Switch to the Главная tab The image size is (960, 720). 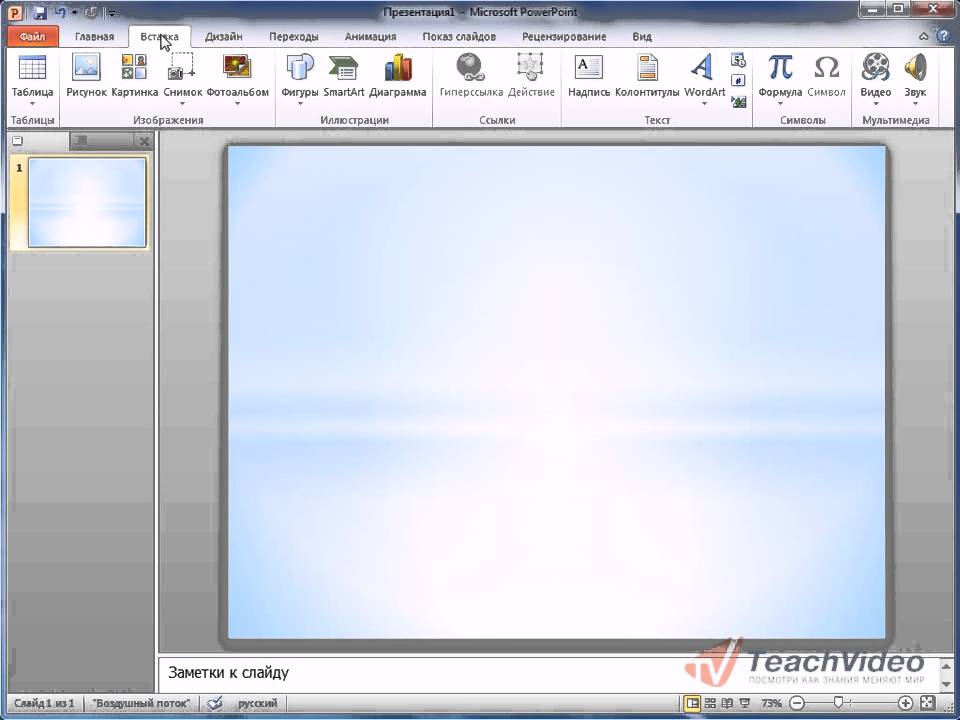coord(94,37)
